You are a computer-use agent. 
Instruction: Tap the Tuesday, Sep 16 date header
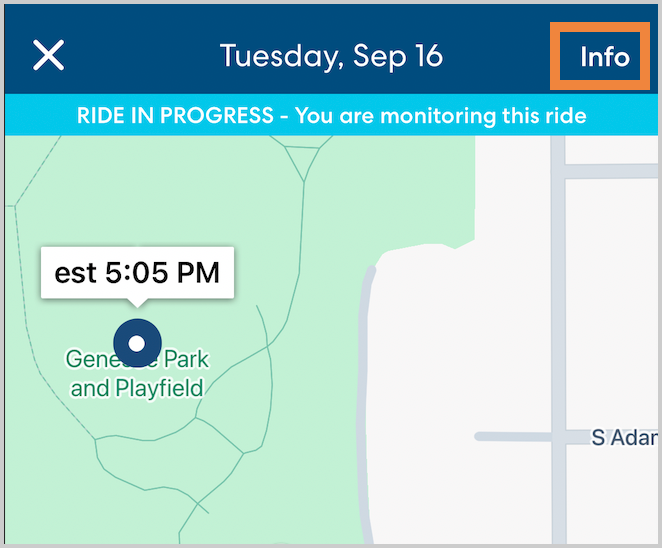331,56
